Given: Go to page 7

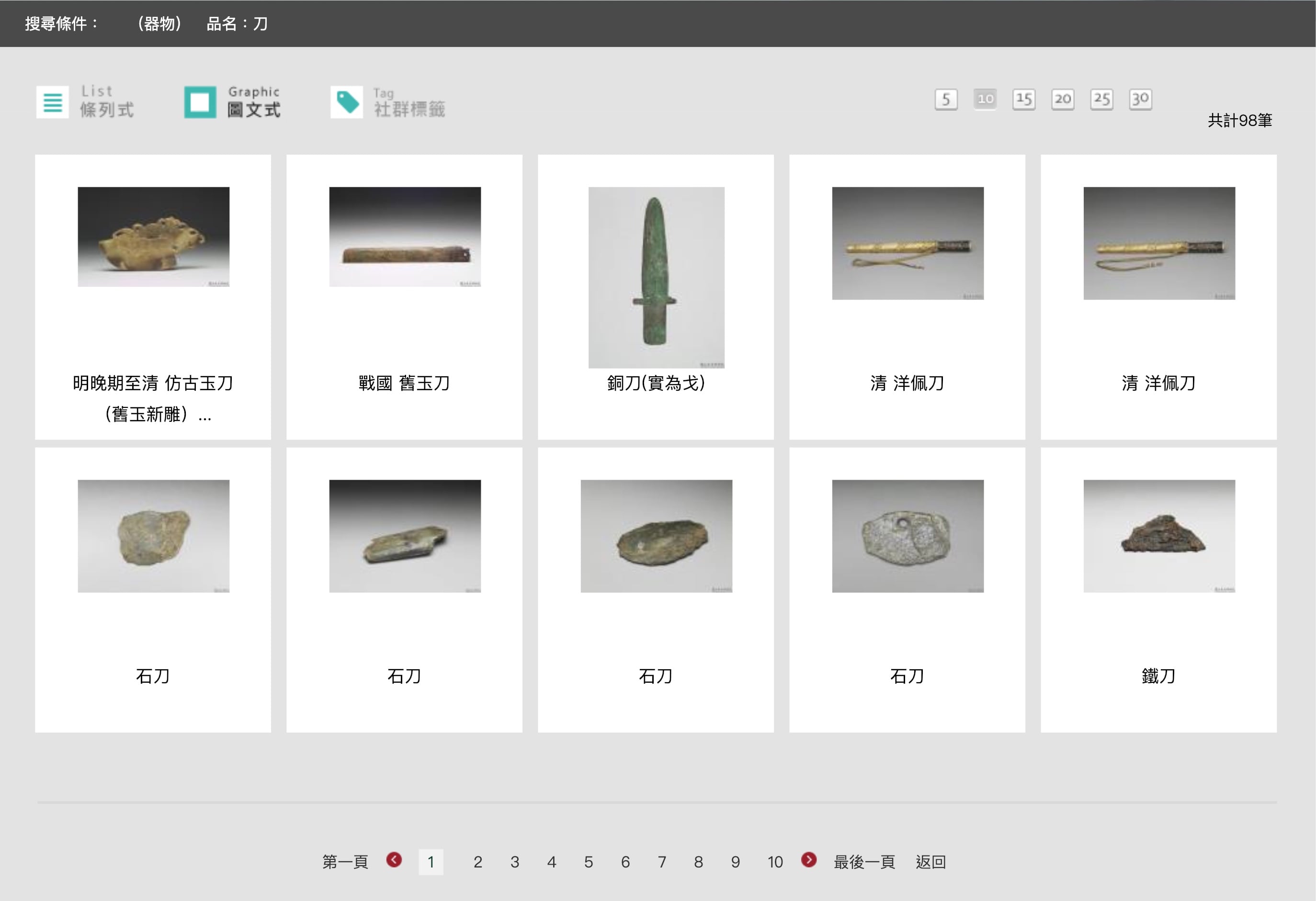Looking at the screenshot, I should pyautogui.click(x=662, y=862).
